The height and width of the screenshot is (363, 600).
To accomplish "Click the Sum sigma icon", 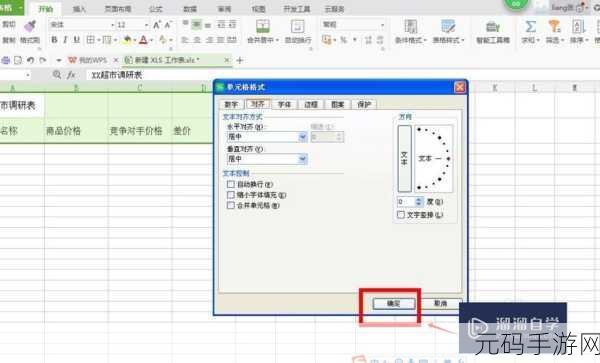I will [530, 26].
